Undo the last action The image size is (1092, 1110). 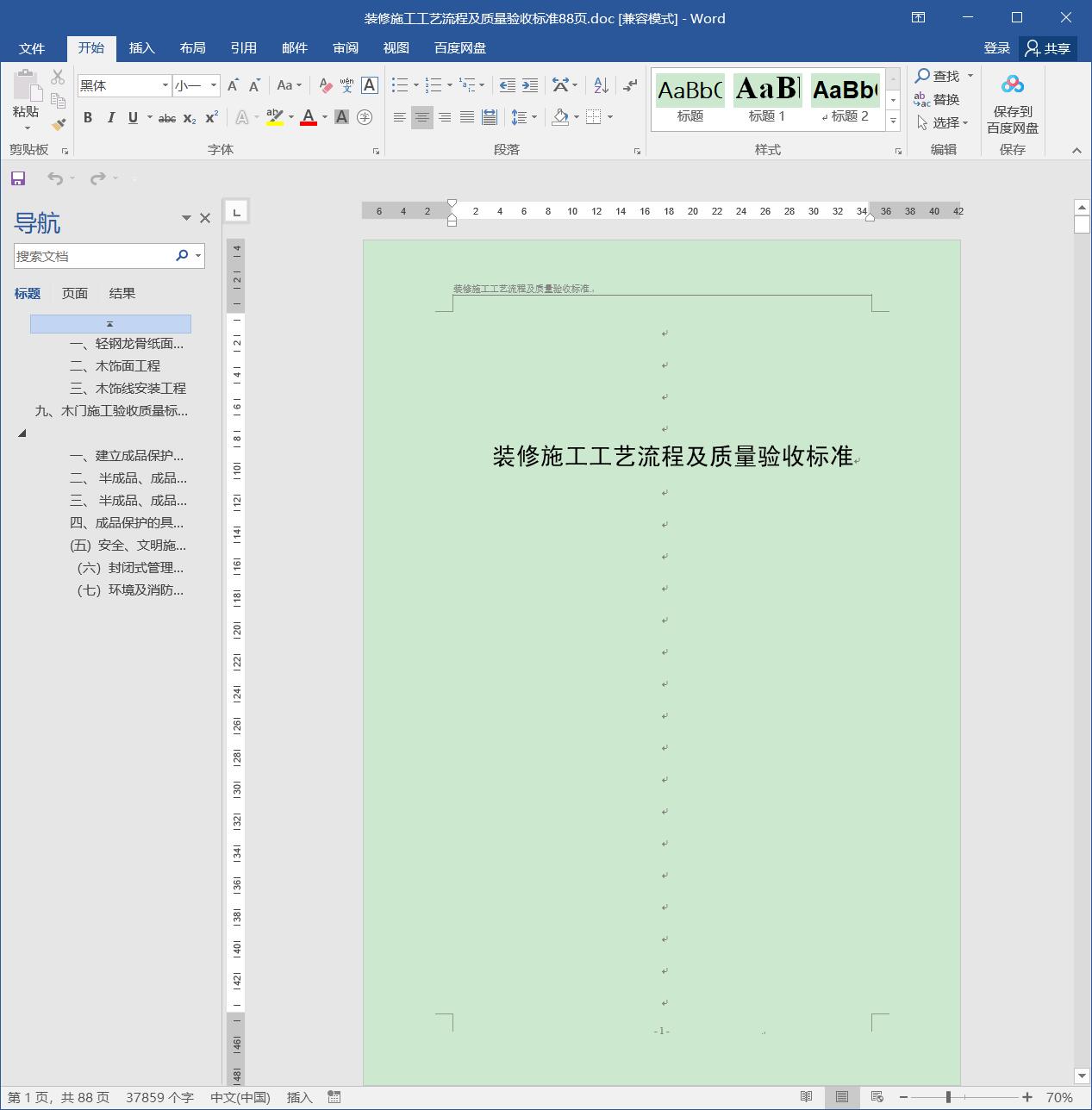coord(55,178)
